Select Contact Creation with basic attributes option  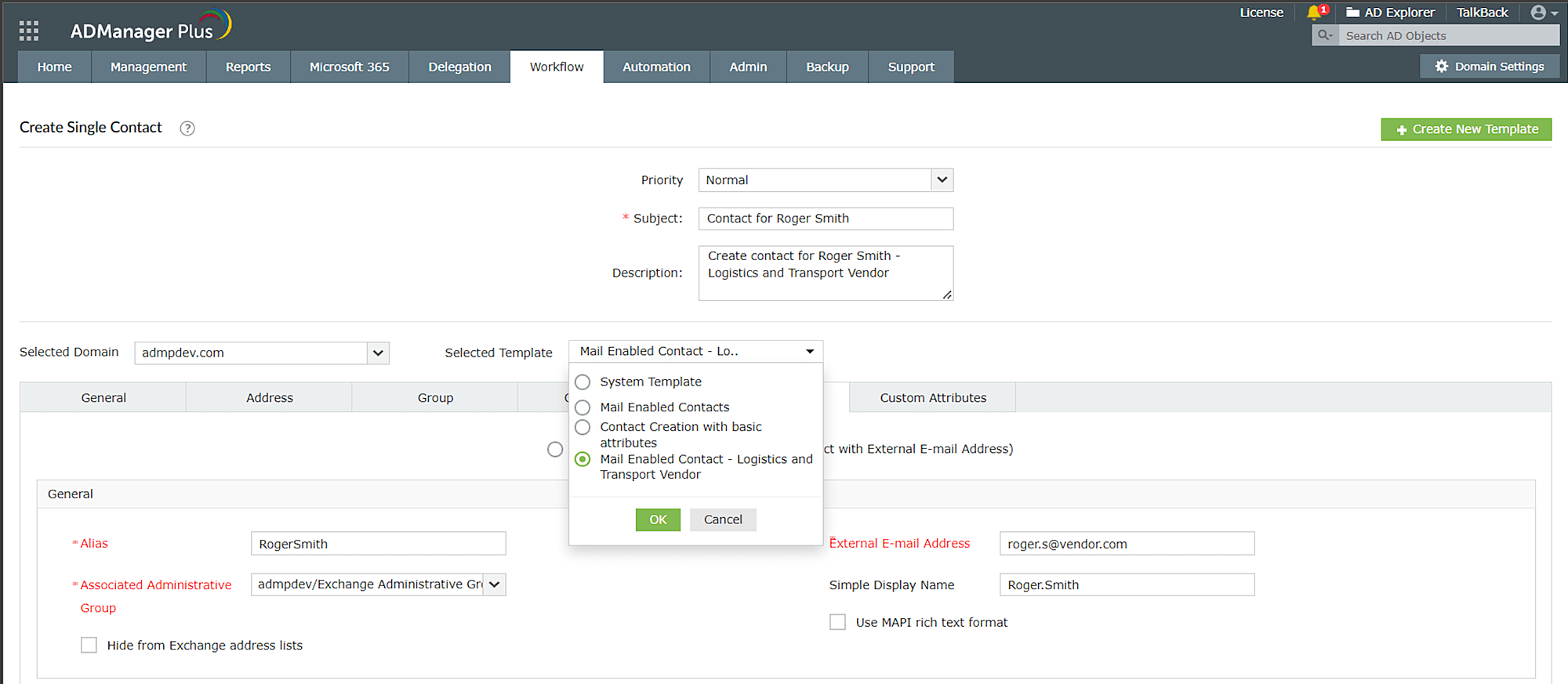[x=583, y=427]
